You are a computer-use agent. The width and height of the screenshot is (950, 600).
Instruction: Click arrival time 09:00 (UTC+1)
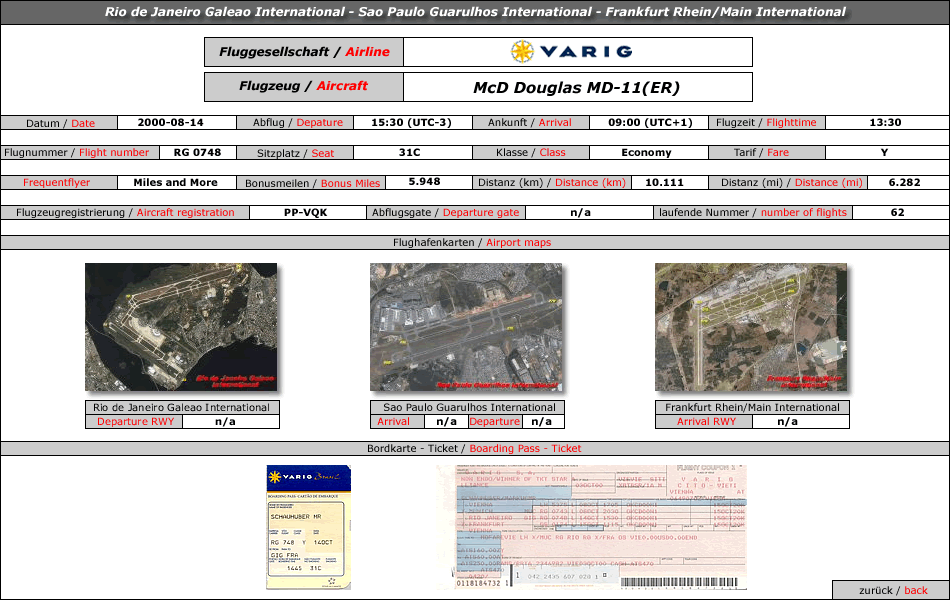pyautogui.click(x=650, y=122)
